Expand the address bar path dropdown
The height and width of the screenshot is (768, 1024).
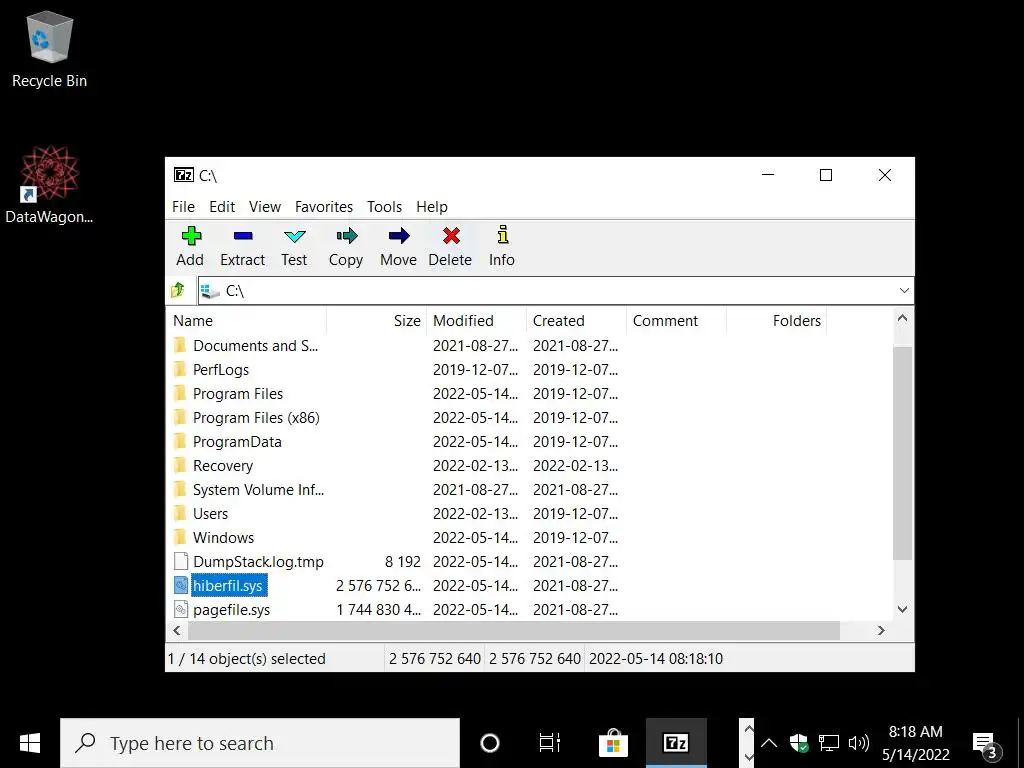tap(904, 291)
